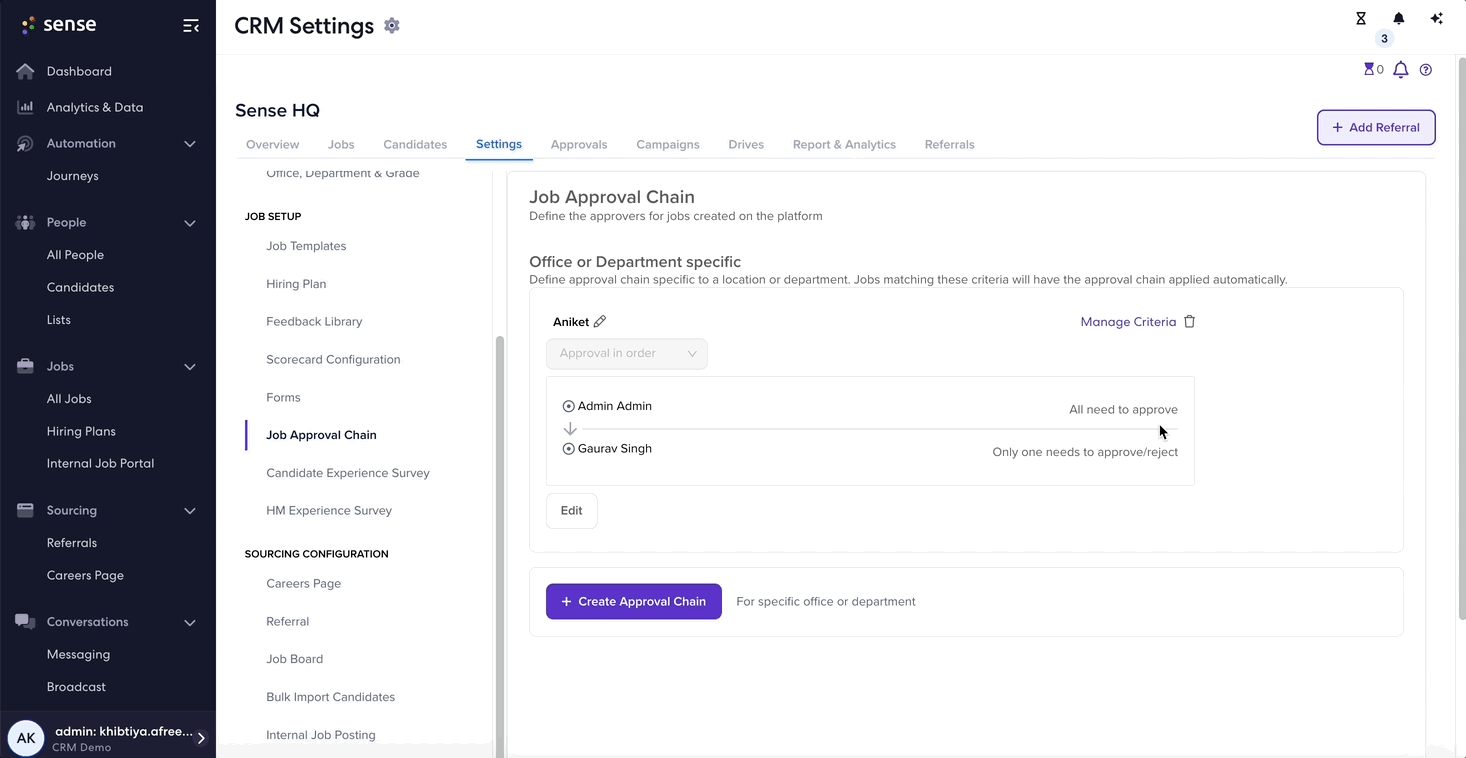Switch to the top Referrals tab
Screen dimensions: 1466x758
(950, 145)
